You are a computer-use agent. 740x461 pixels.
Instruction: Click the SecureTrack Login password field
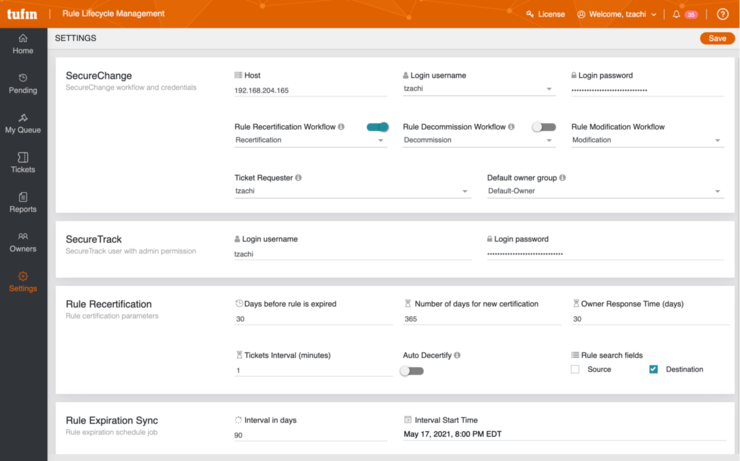tap(605, 254)
